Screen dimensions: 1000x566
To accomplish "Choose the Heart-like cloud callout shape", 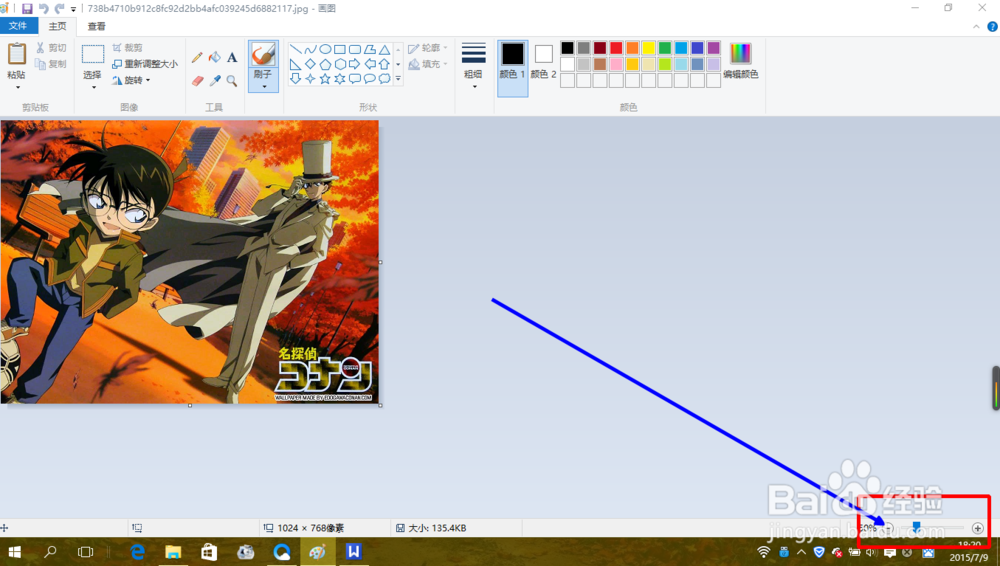I will click(385, 79).
